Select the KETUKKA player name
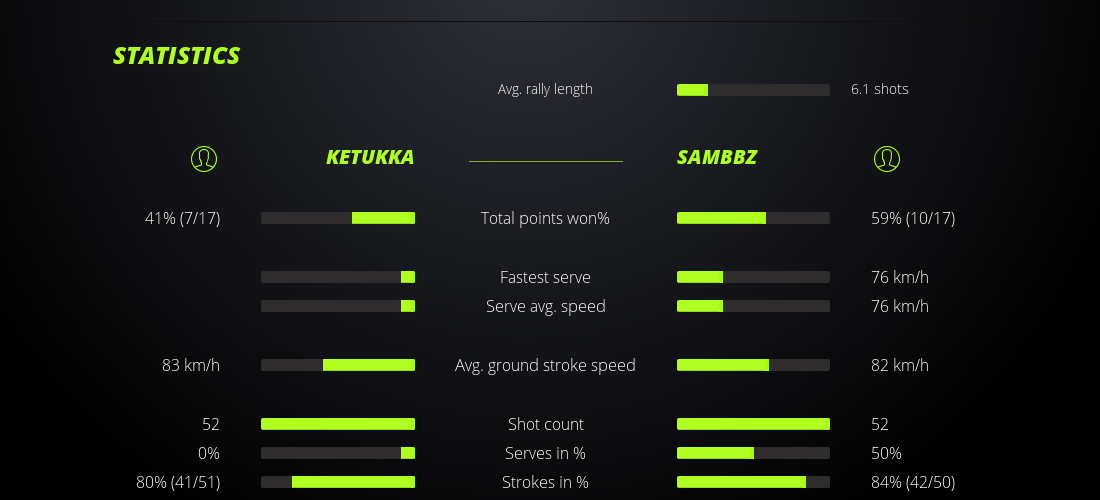 pos(370,157)
